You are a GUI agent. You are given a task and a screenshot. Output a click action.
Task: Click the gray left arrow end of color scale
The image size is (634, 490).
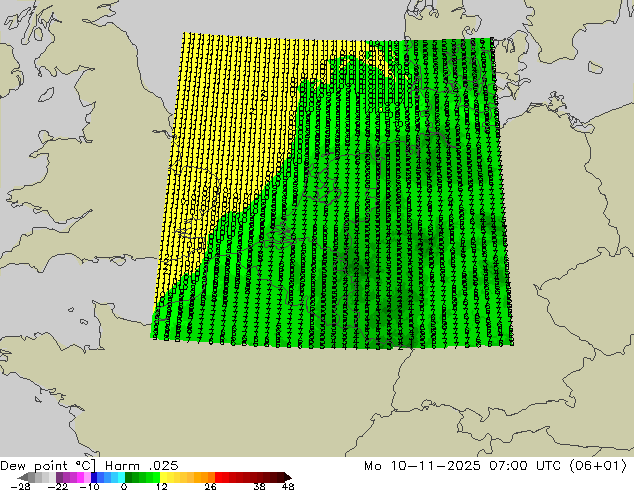(22, 477)
